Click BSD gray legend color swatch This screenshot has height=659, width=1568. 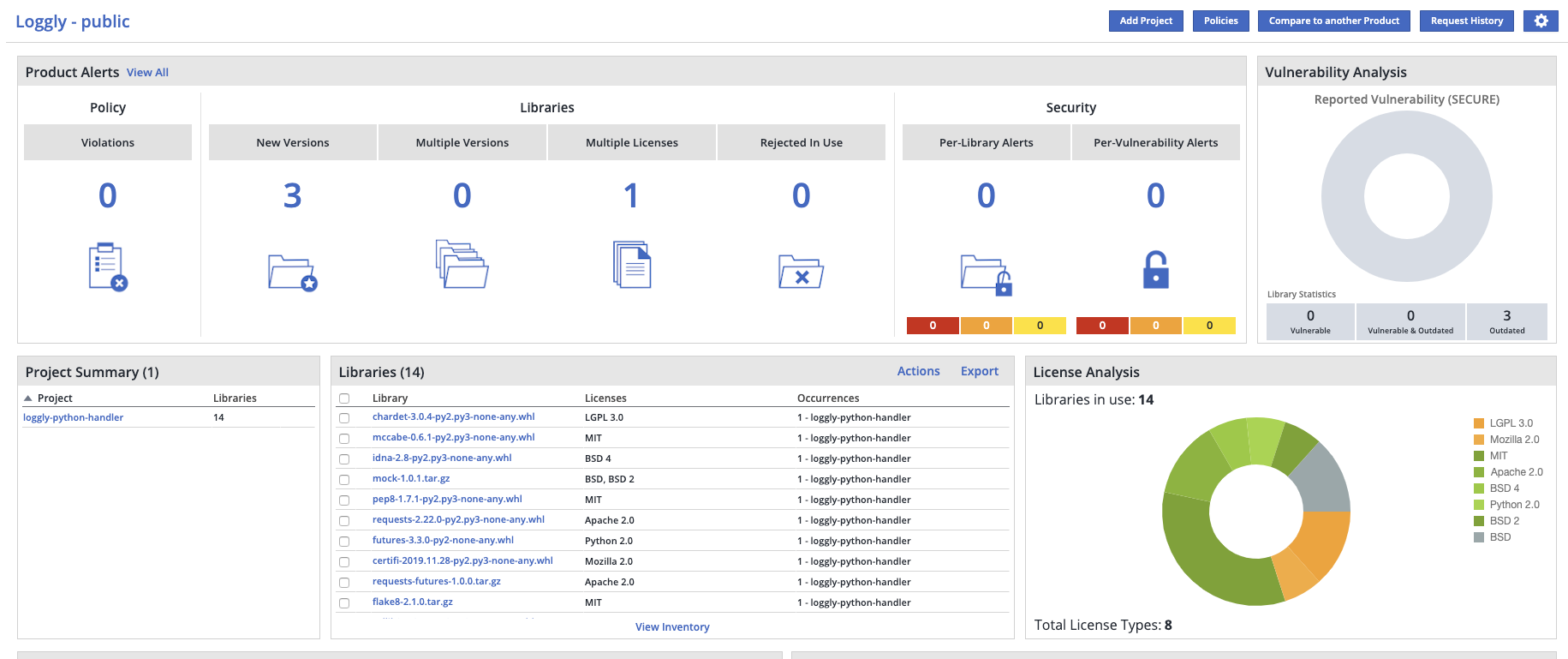tap(1479, 537)
